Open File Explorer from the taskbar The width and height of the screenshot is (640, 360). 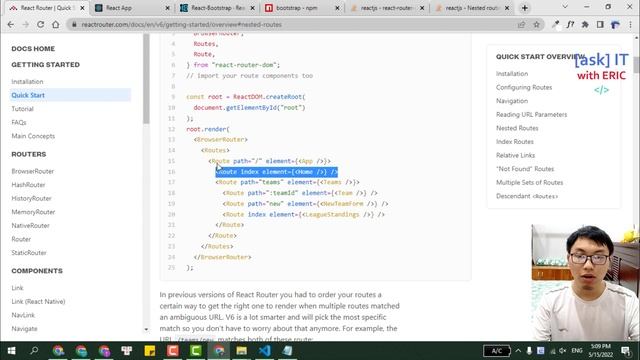coord(242,351)
